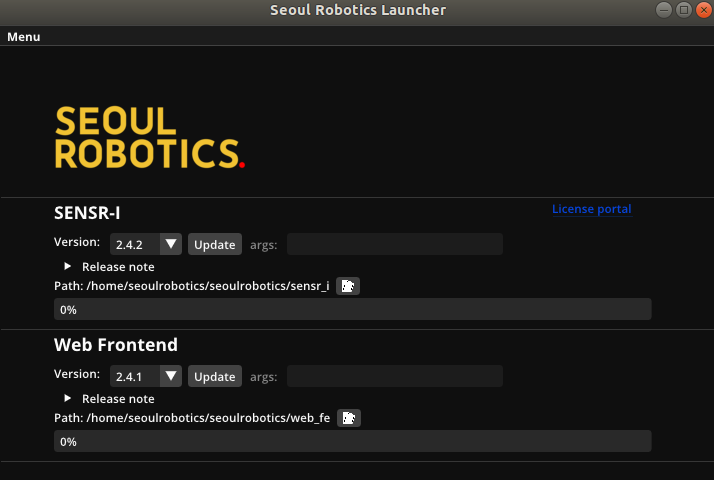The width and height of the screenshot is (714, 480).
Task: Click Update button for SENSR-I
Action: point(215,245)
